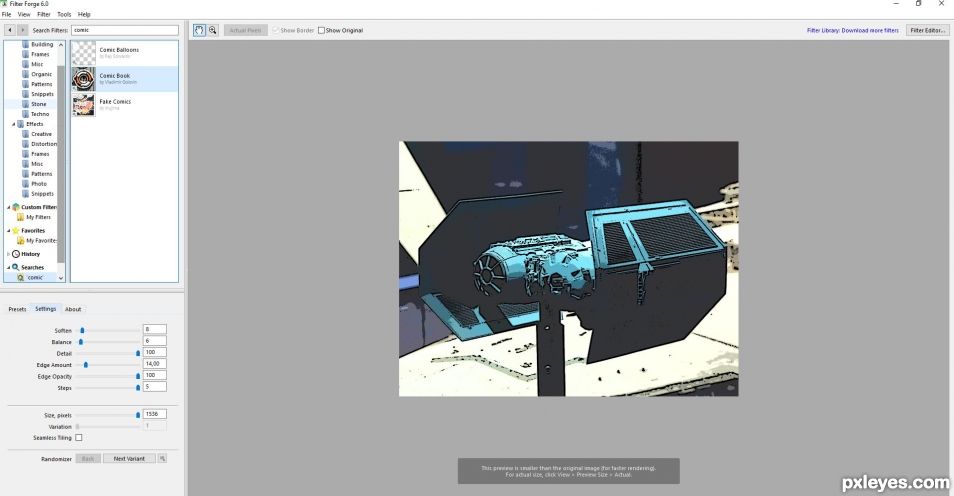Viewport: 954px width, 496px height.
Task: Click the Next Variant button
Action: pos(129,458)
